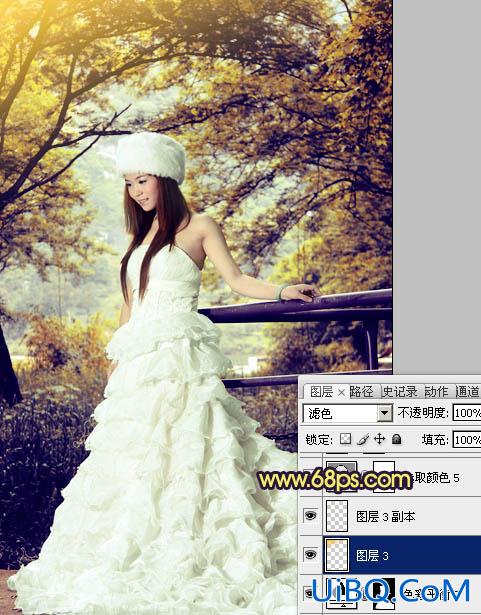Screen dimensions: 481x615
Task: Select the 图层 3 副本 layer thumbnail
Action: (337, 516)
